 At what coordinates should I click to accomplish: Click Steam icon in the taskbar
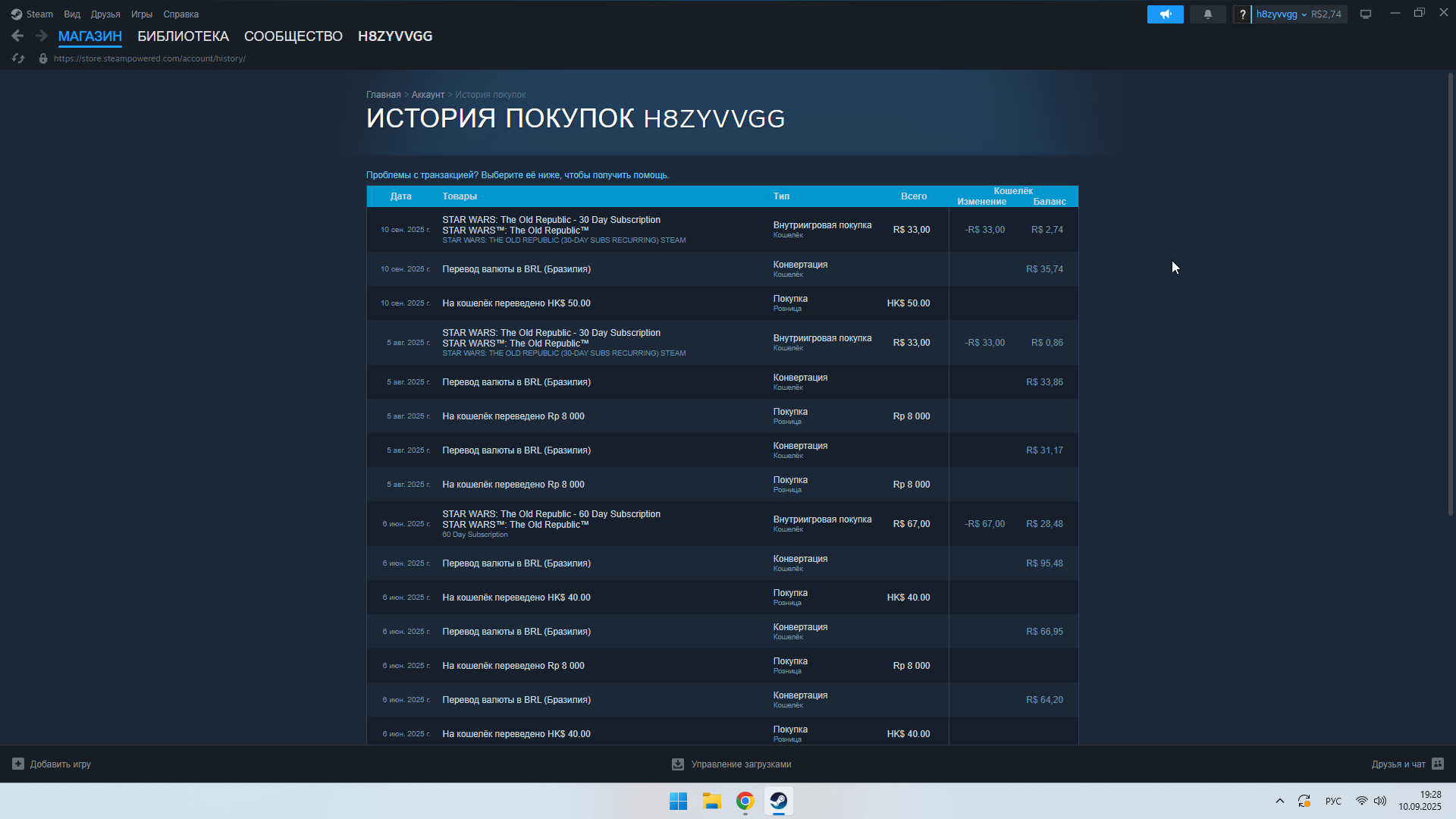(x=779, y=801)
